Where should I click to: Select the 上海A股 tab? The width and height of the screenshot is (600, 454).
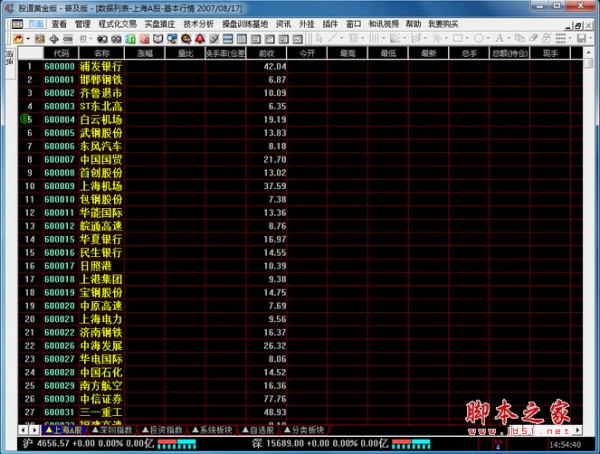pos(64,430)
